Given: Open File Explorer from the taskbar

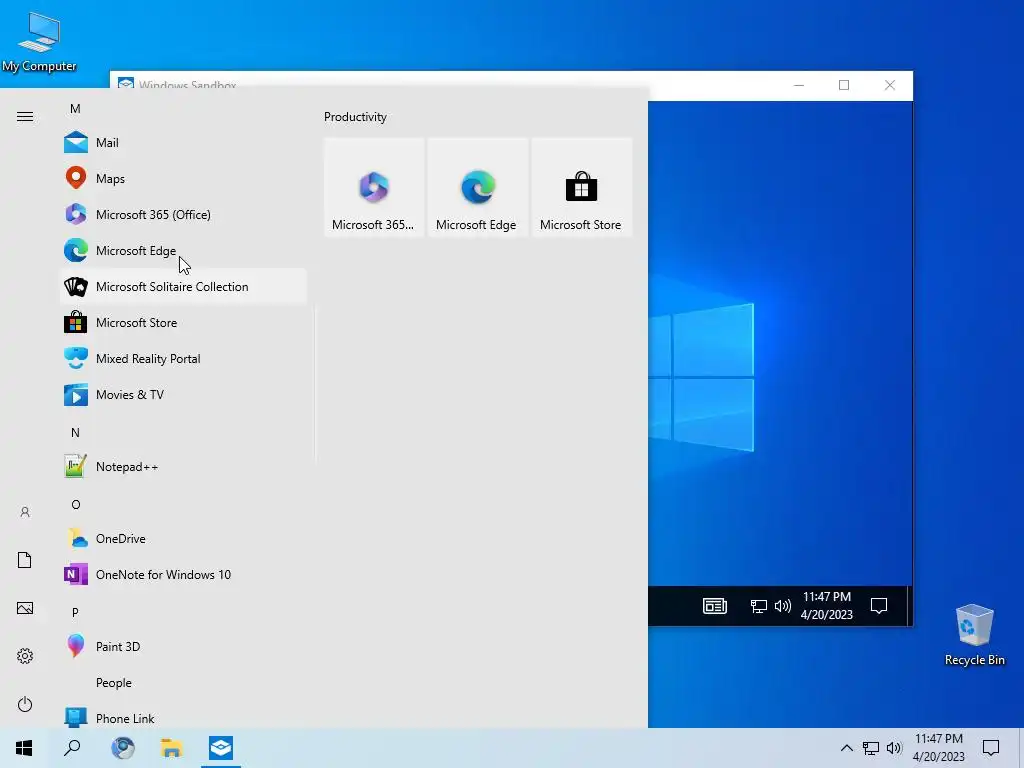Looking at the screenshot, I should 172,748.
